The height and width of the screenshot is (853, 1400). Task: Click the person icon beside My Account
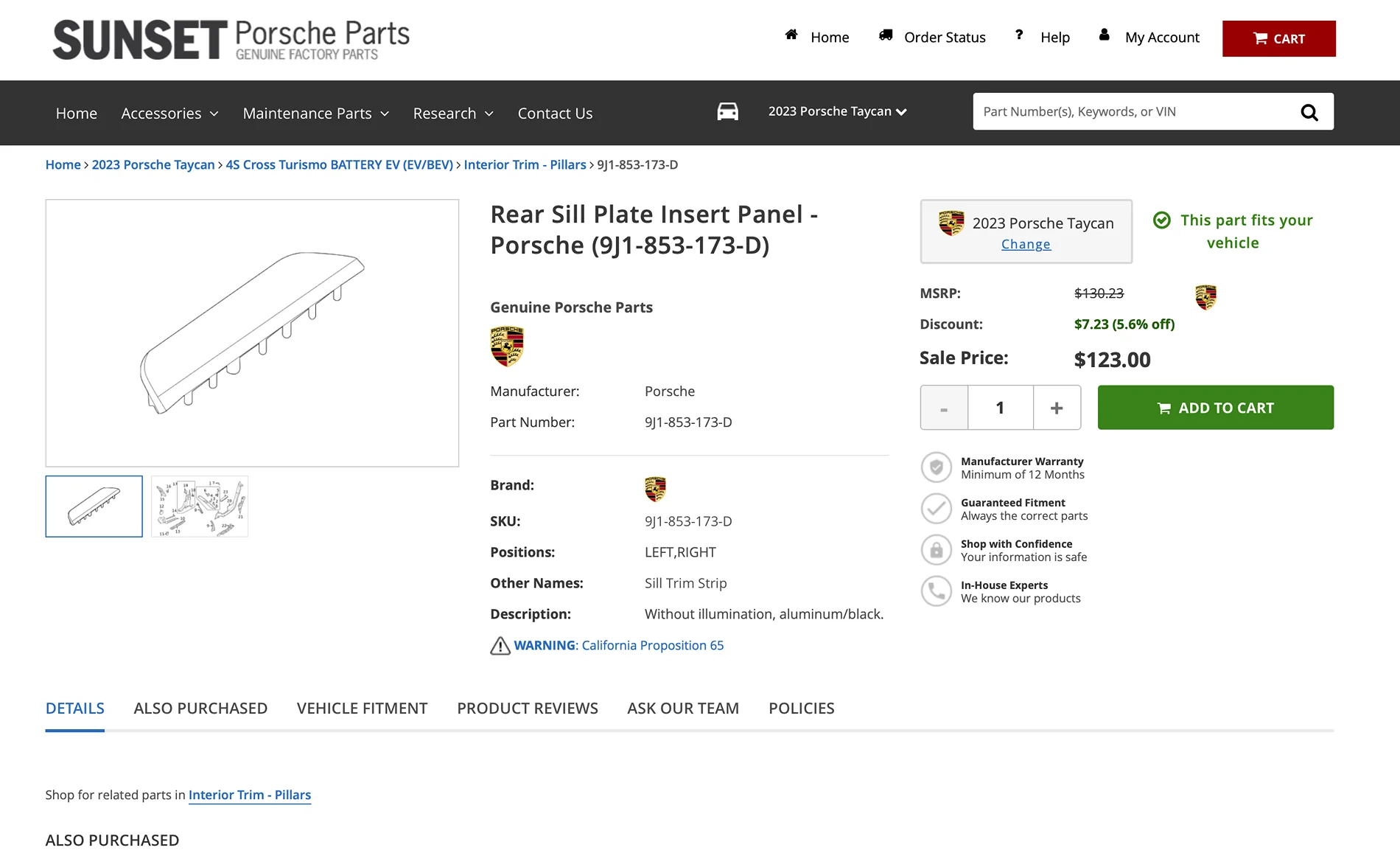point(1104,35)
